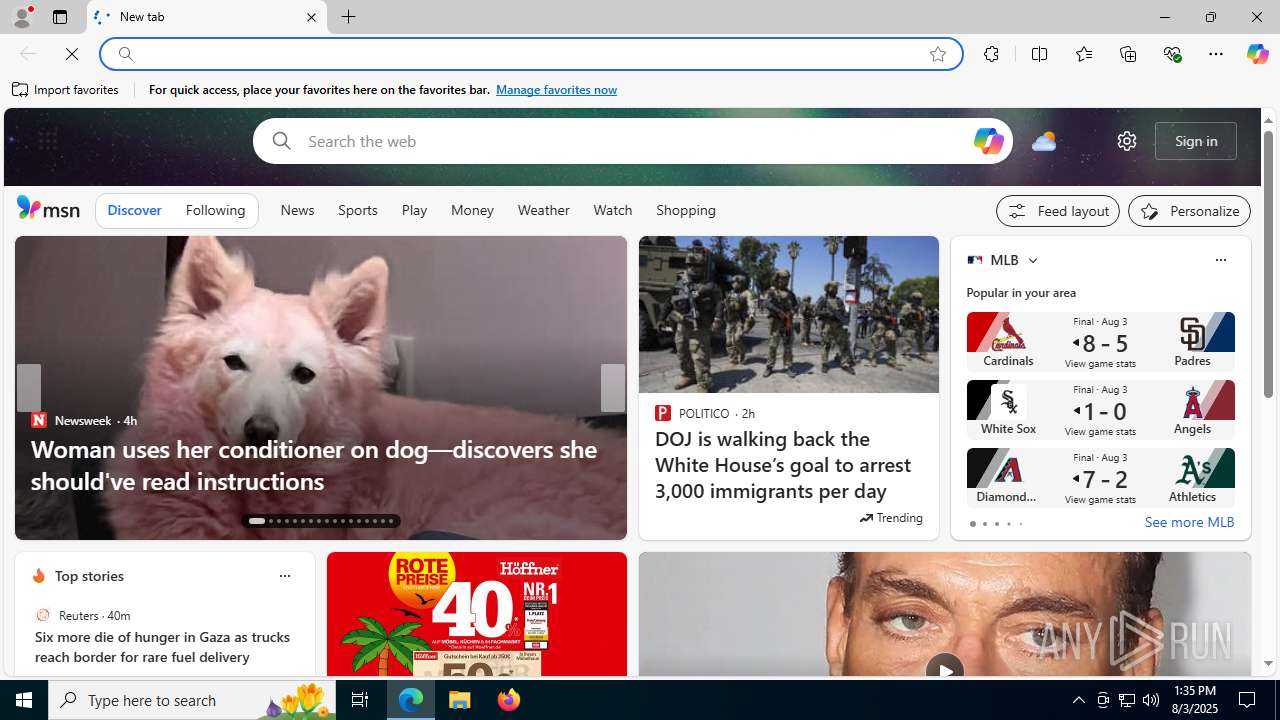Open the browser profile icon
This screenshot has height=720, width=1280.
tap(22, 17)
